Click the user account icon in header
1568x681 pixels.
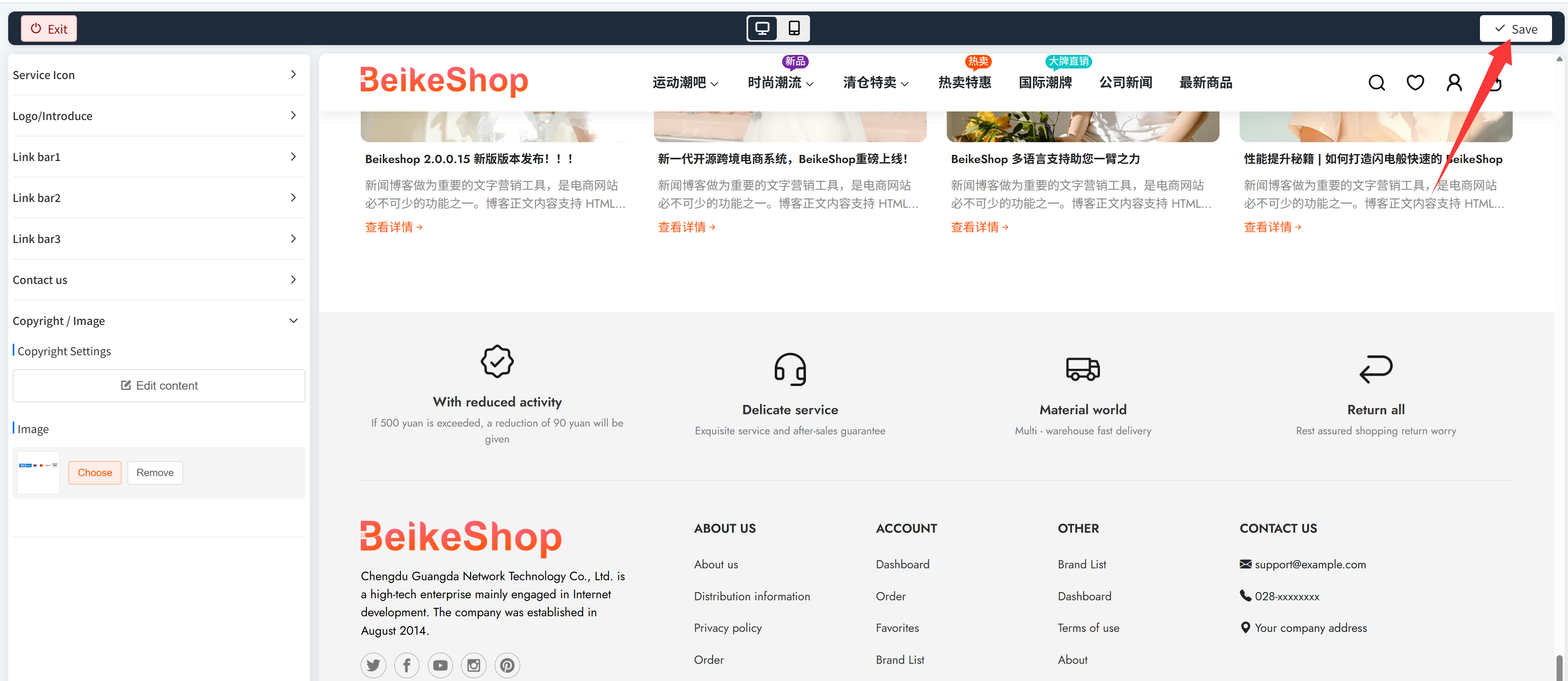tap(1454, 82)
